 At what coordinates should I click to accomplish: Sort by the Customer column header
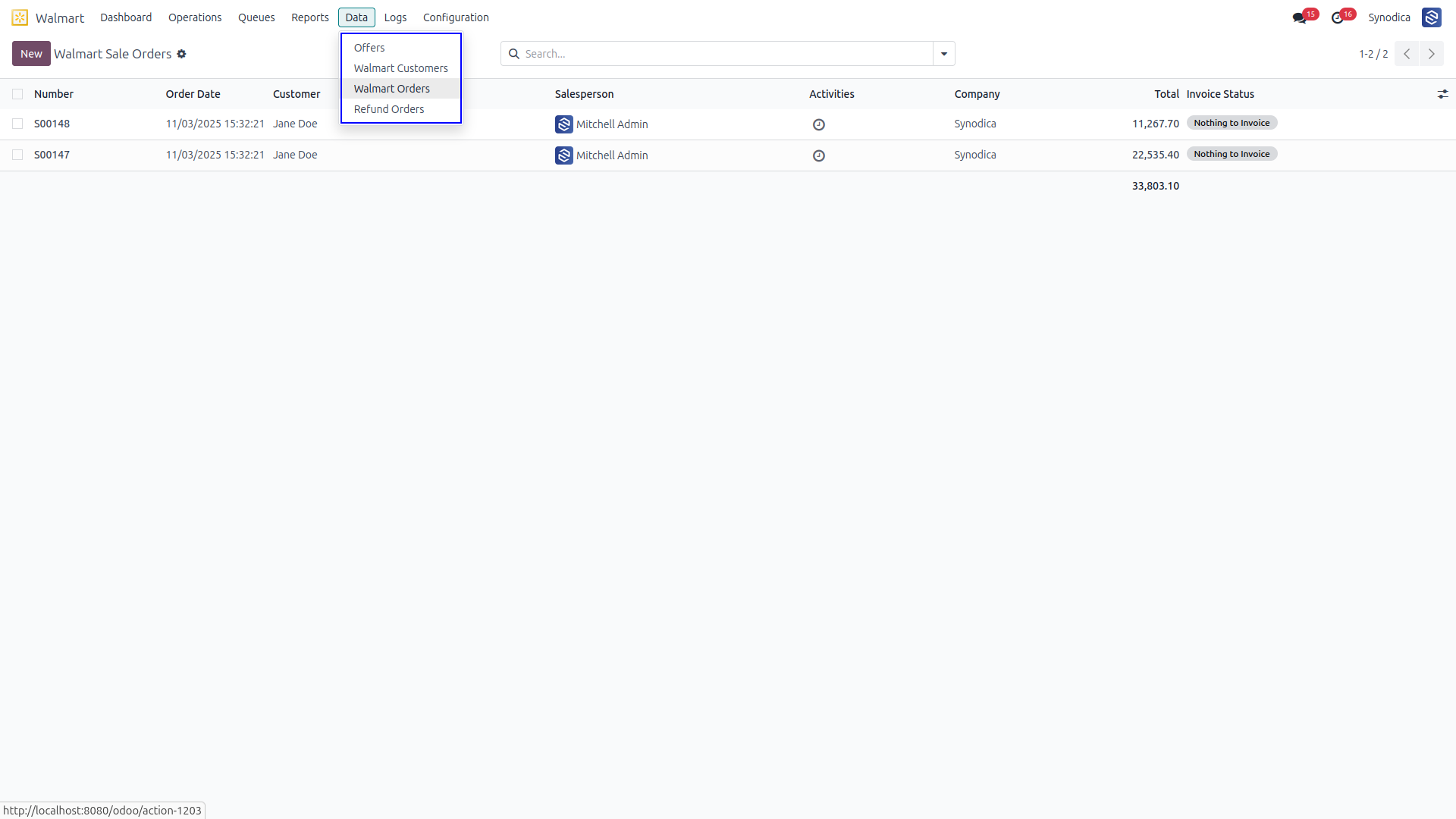[x=297, y=94]
